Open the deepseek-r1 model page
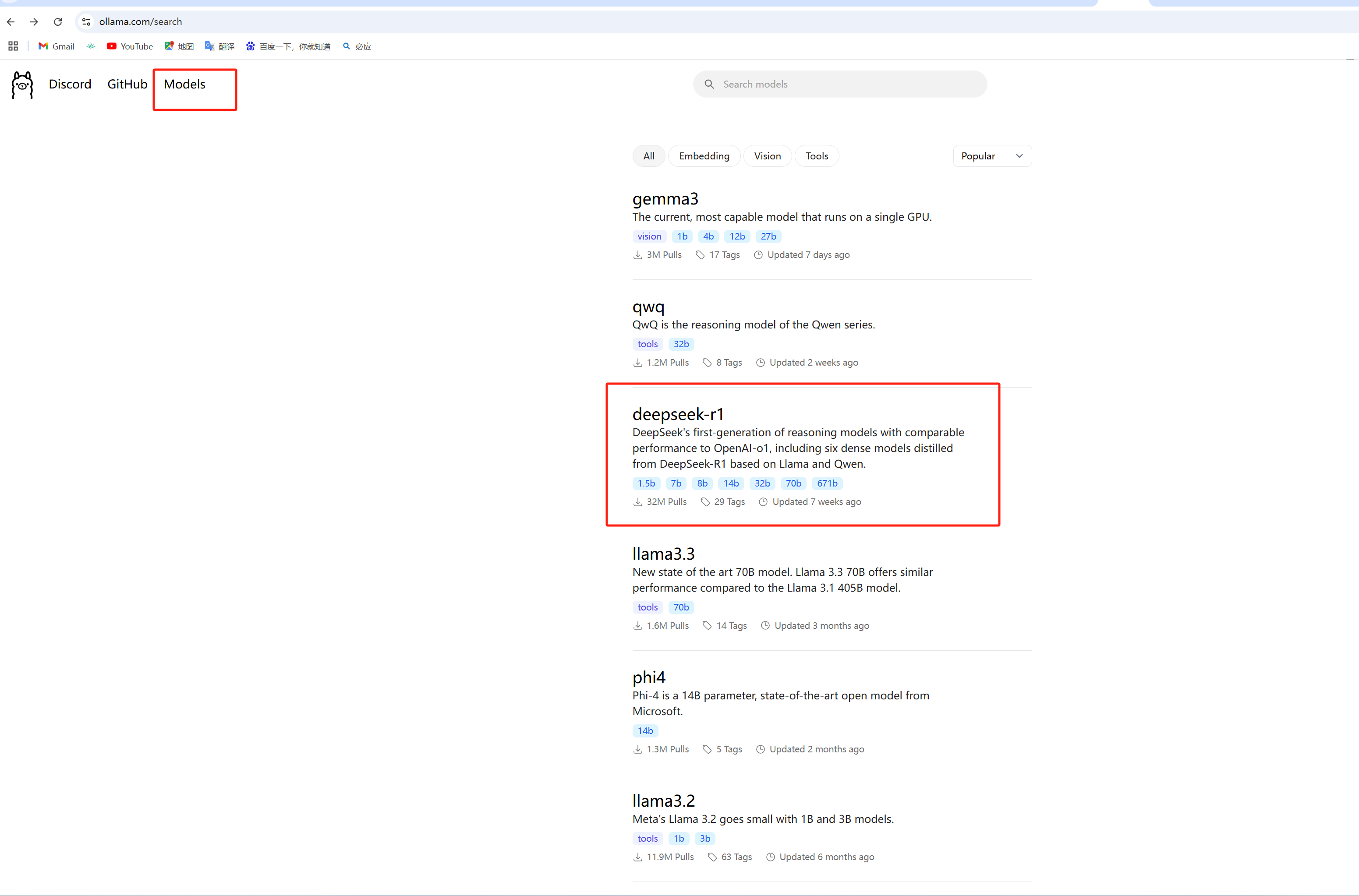1359x896 pixels. coord(678,414)
